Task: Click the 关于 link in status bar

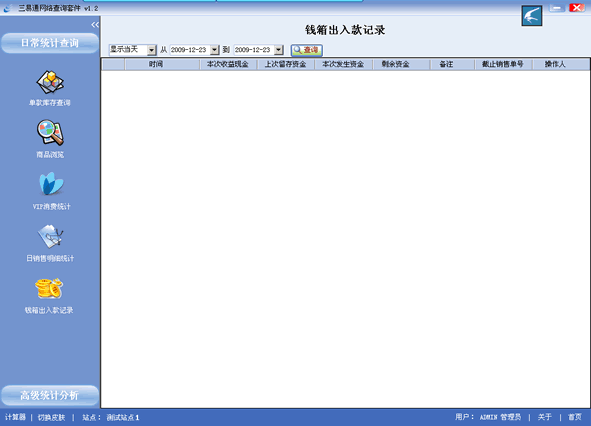Action: [x=545, y=417]
